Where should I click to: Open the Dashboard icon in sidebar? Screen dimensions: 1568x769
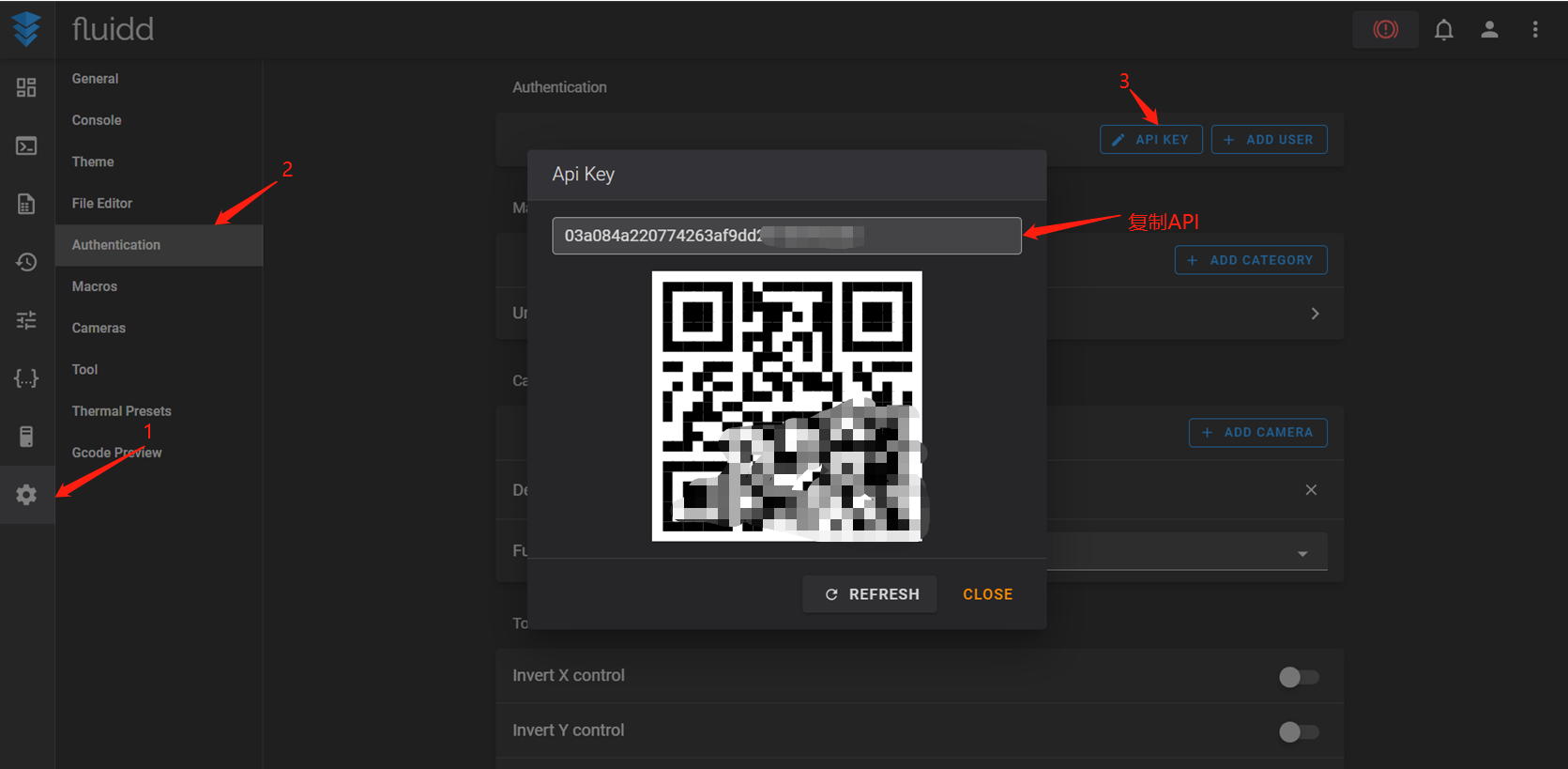tap(26, 87)
